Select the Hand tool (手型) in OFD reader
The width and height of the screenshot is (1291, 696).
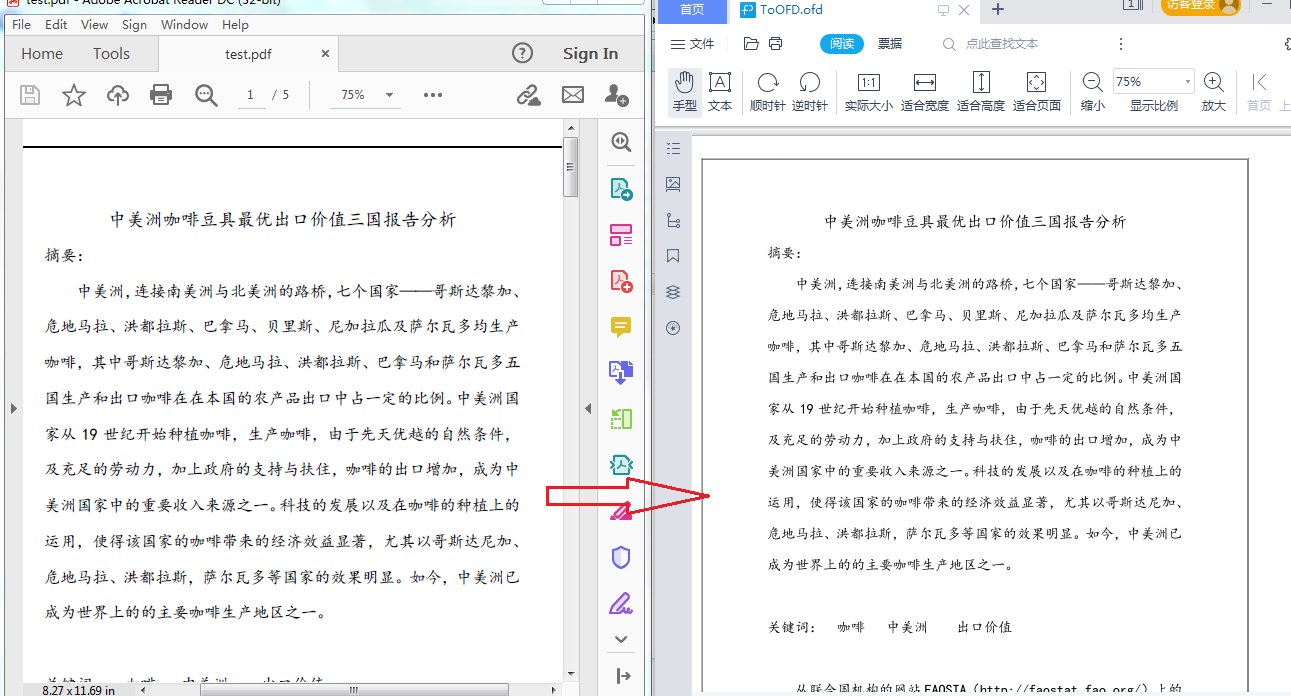[684, 90]
